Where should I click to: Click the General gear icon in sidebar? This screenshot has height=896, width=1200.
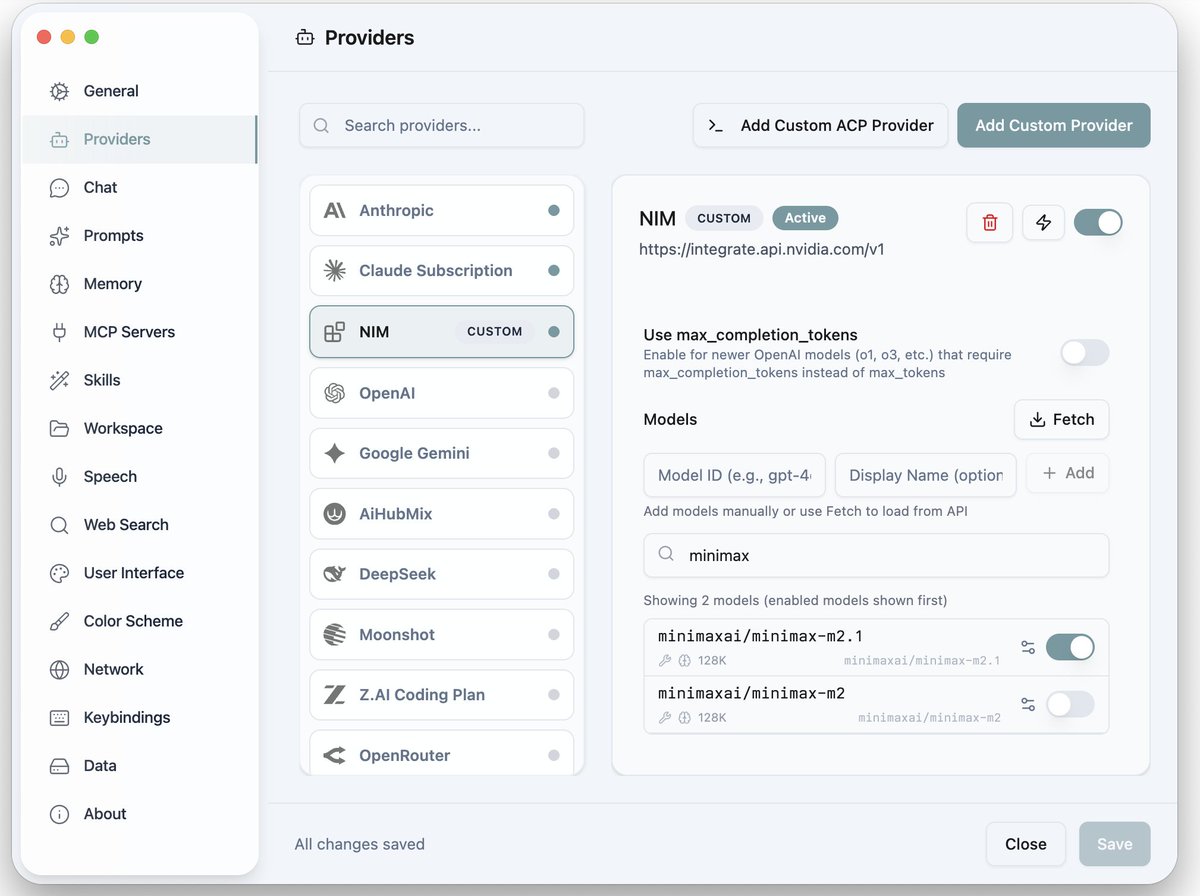click(59, 91)
